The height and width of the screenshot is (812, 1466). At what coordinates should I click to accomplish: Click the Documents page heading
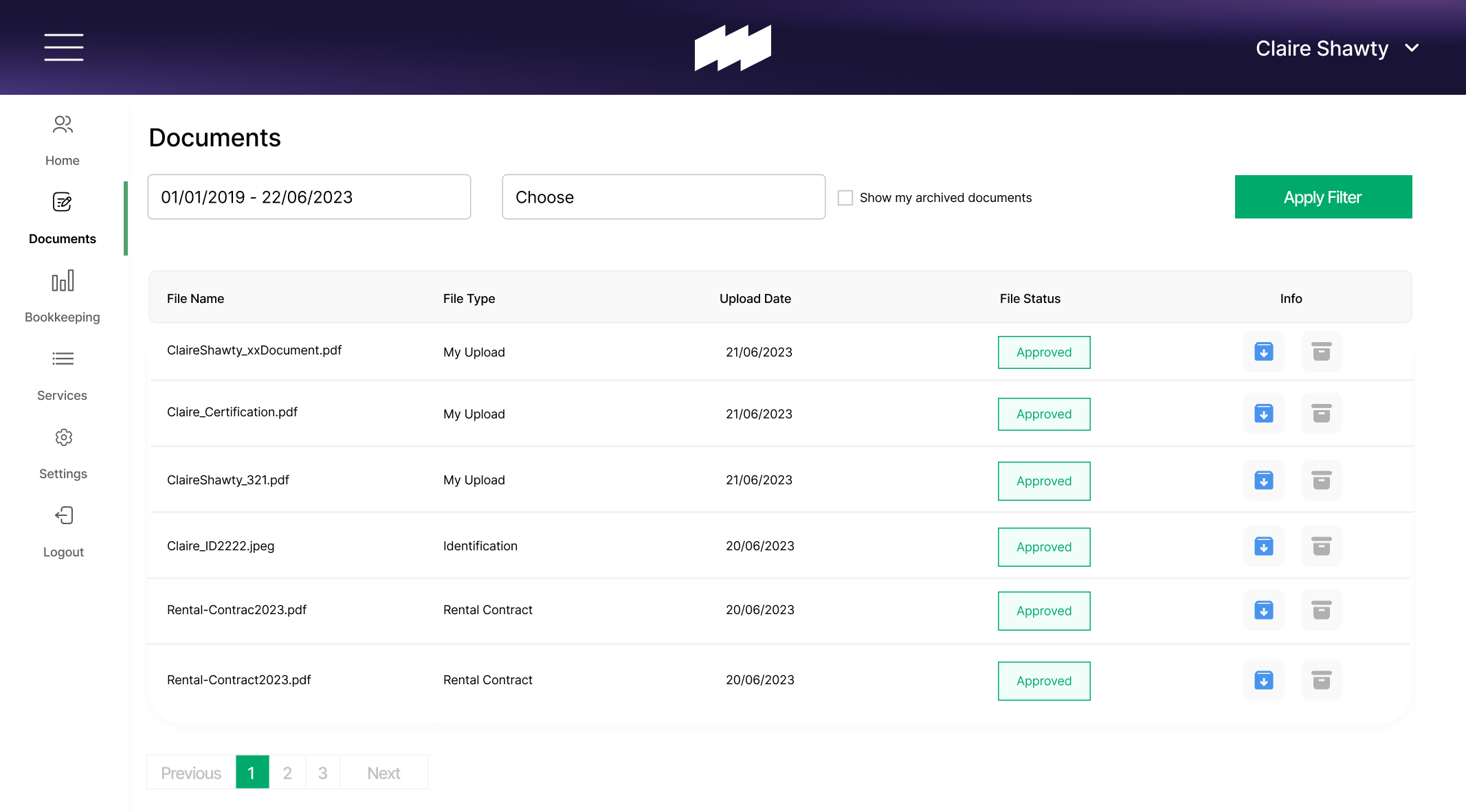pyautogui.click(x=215, y=137)
